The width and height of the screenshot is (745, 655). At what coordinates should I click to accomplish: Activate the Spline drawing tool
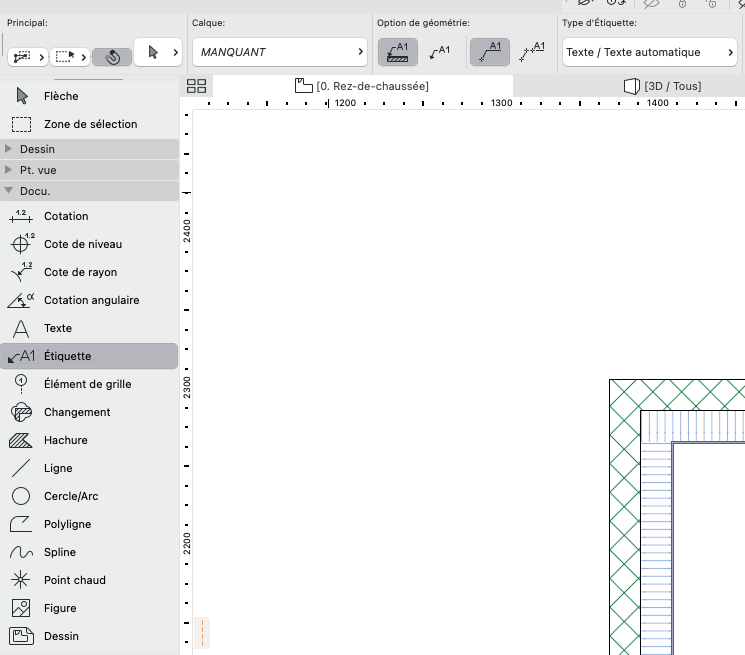click(x=89, y=552)
